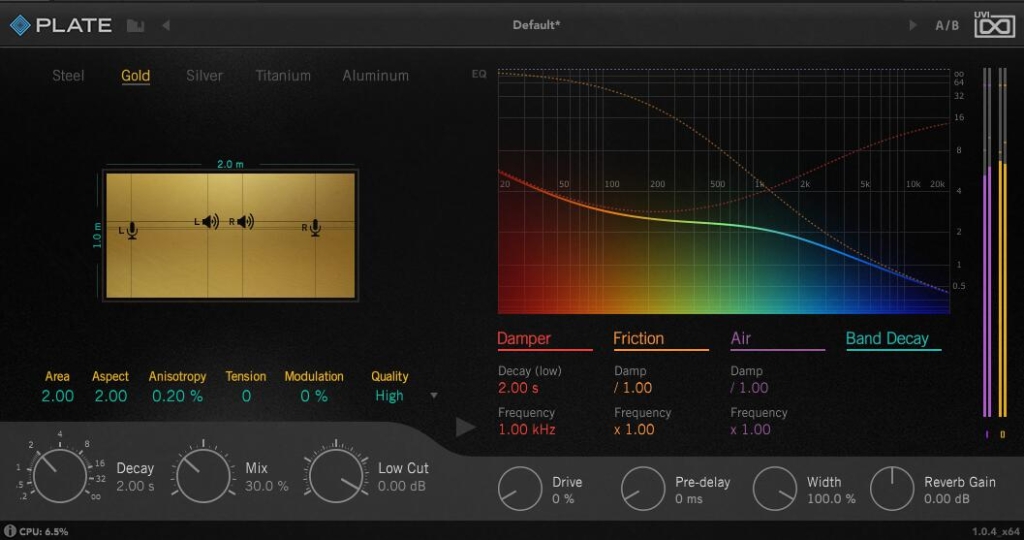Click the Low Cut readout 0.00 dB
The width and height of the screenshot is (1024, 540).
(402, 486)
